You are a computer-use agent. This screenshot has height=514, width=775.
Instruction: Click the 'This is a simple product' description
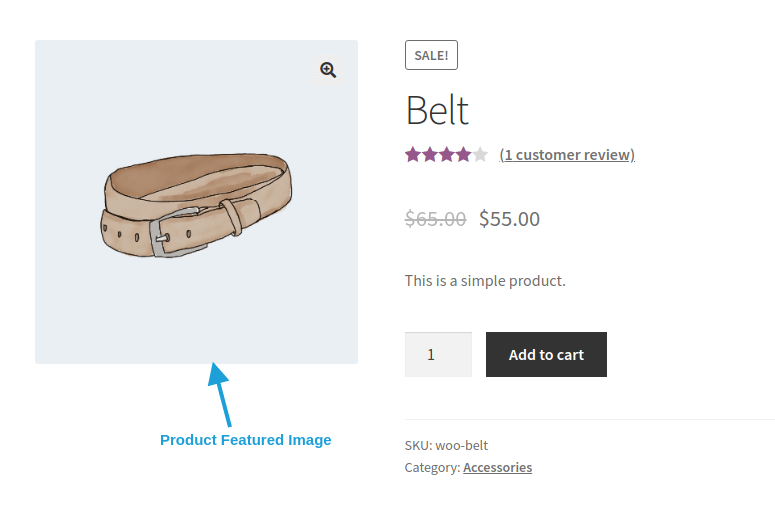tap(485, 280)
